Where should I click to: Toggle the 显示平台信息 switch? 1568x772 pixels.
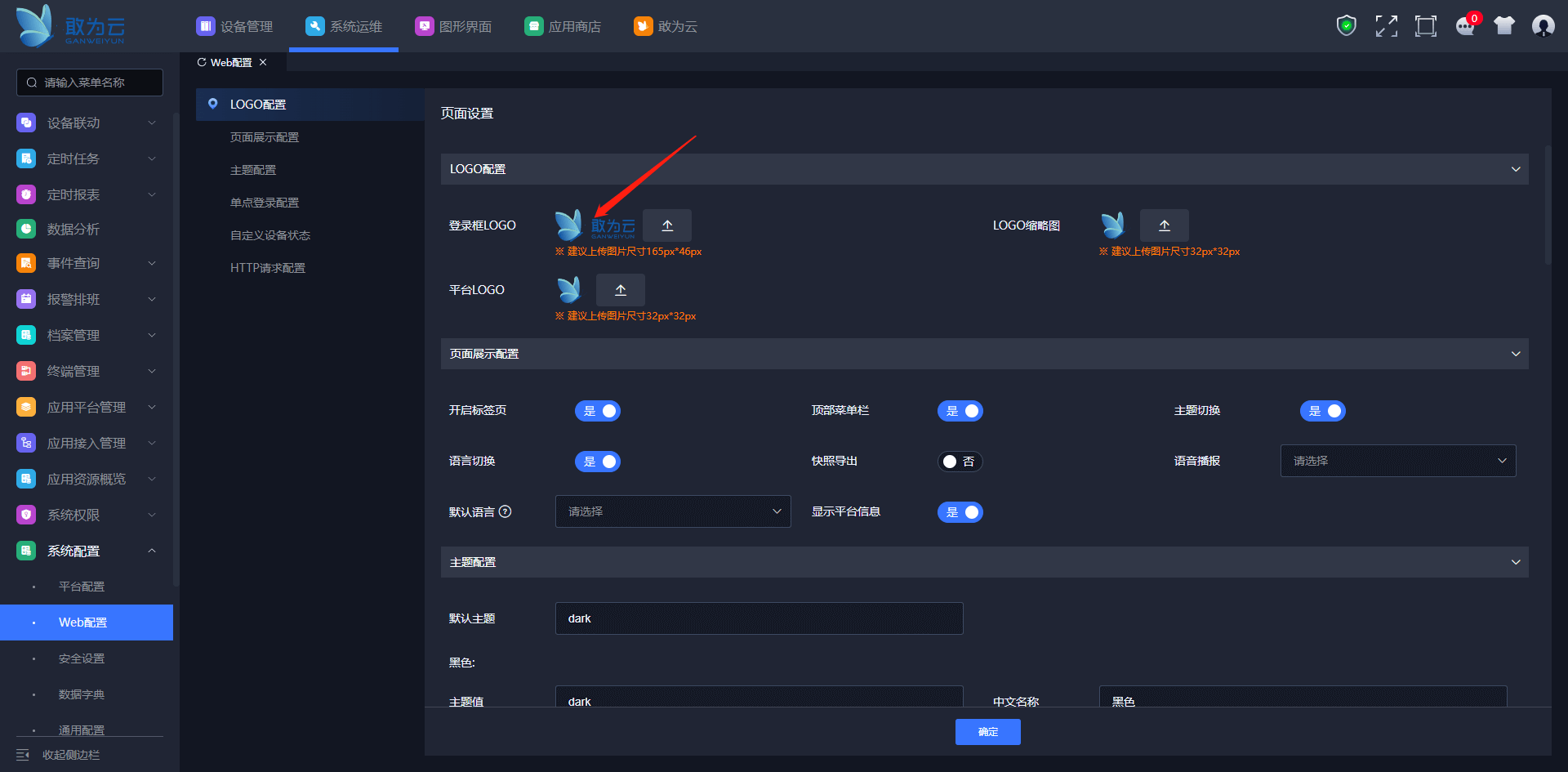click(960, 512)
